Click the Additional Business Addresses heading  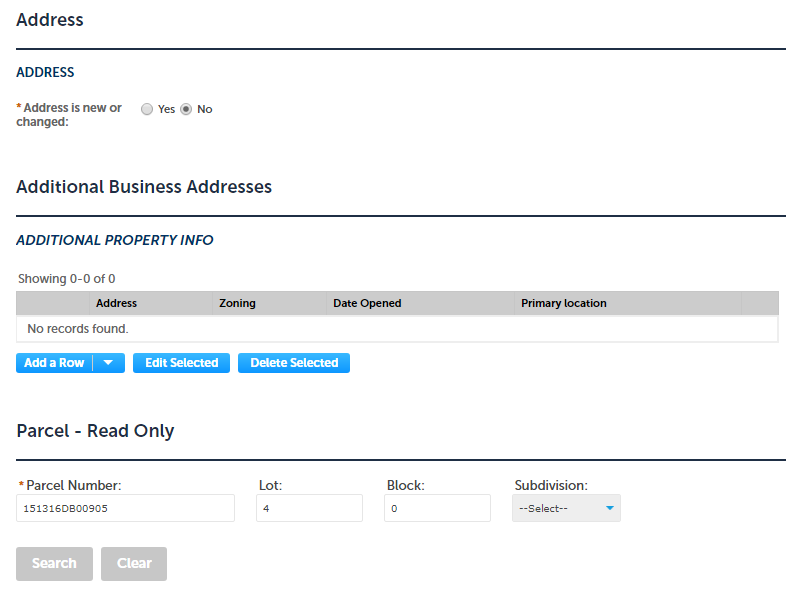click(144, 187)
